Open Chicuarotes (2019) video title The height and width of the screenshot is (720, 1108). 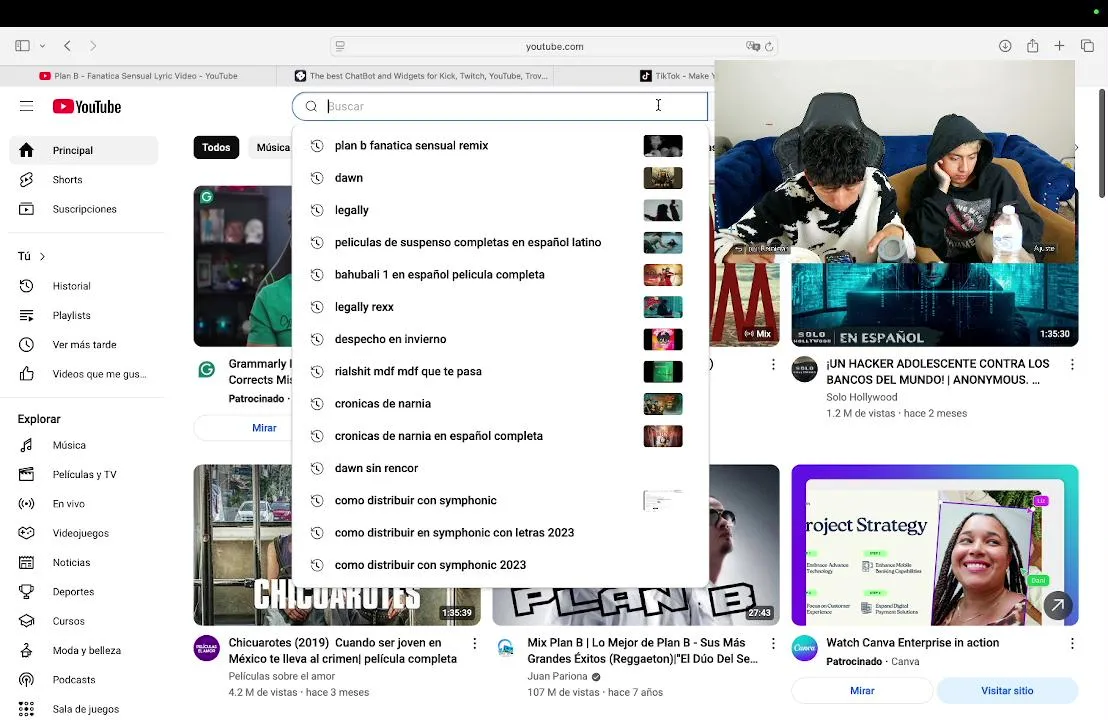coord(343,651)
